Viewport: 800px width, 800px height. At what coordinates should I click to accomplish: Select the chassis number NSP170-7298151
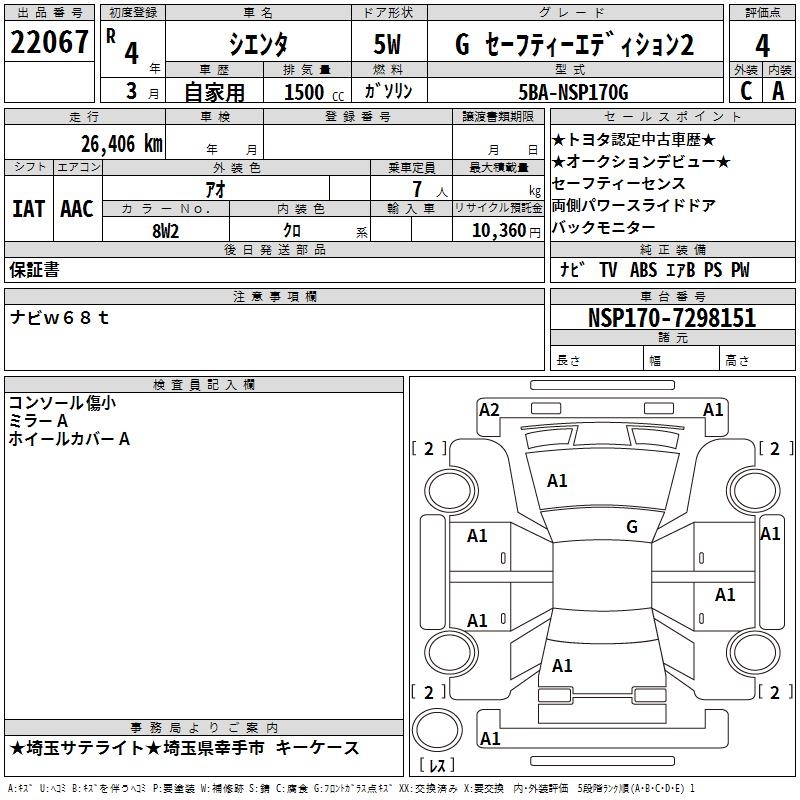tap(672, 317)
